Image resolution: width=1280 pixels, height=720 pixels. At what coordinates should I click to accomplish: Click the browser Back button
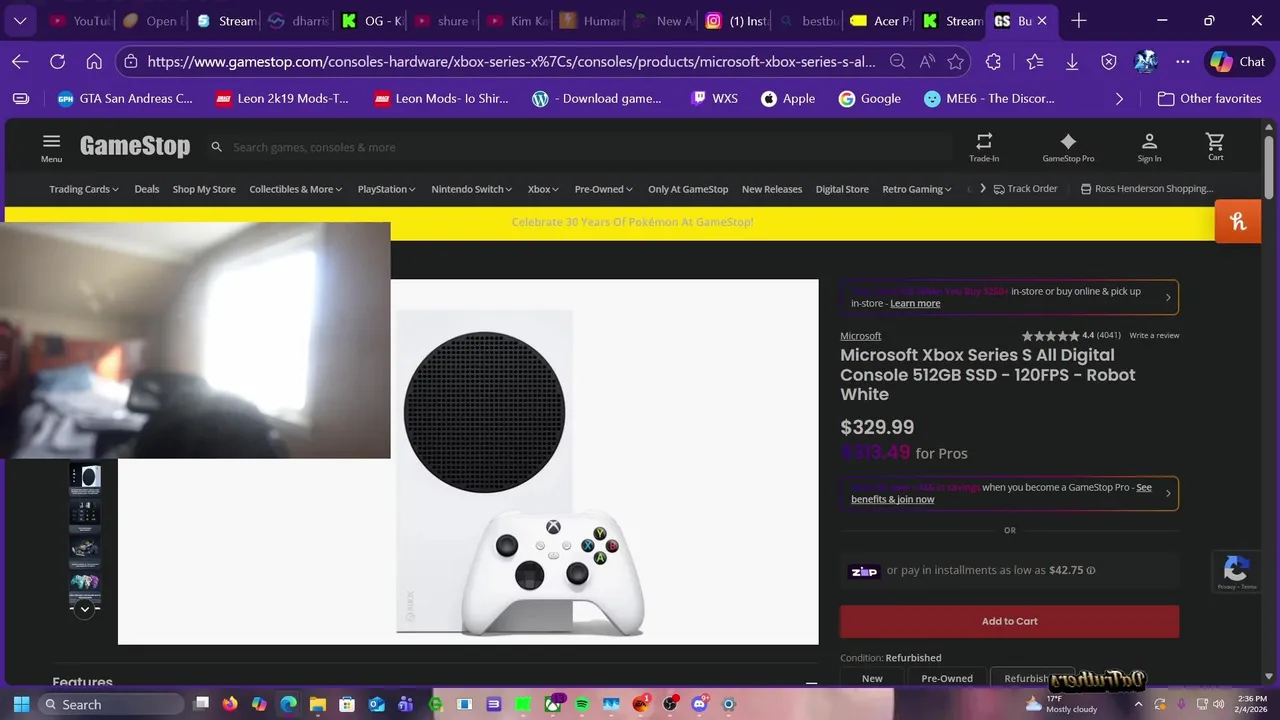pos(20,62)
